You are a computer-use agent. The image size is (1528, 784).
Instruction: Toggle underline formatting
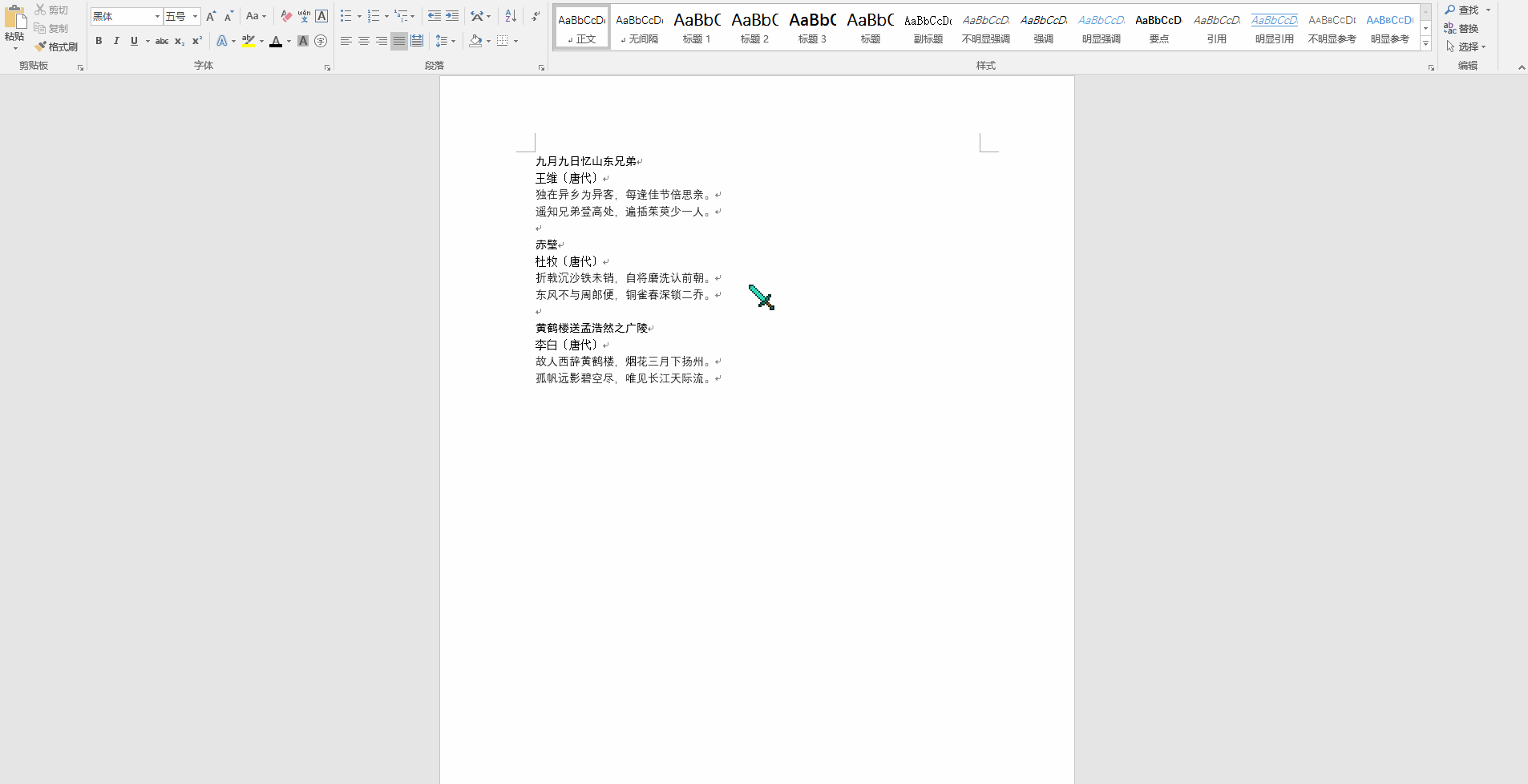134,41
